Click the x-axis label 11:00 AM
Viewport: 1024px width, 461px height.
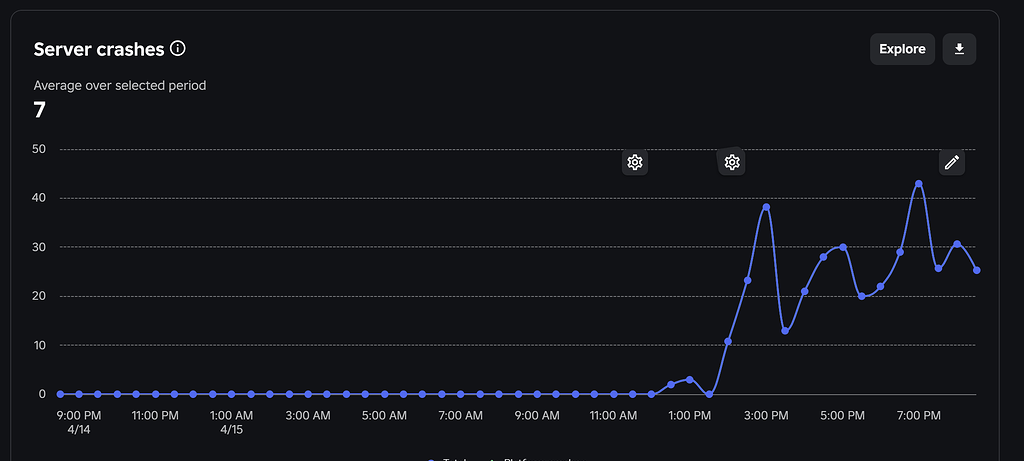pyautogui.click(x=613, y=415)
